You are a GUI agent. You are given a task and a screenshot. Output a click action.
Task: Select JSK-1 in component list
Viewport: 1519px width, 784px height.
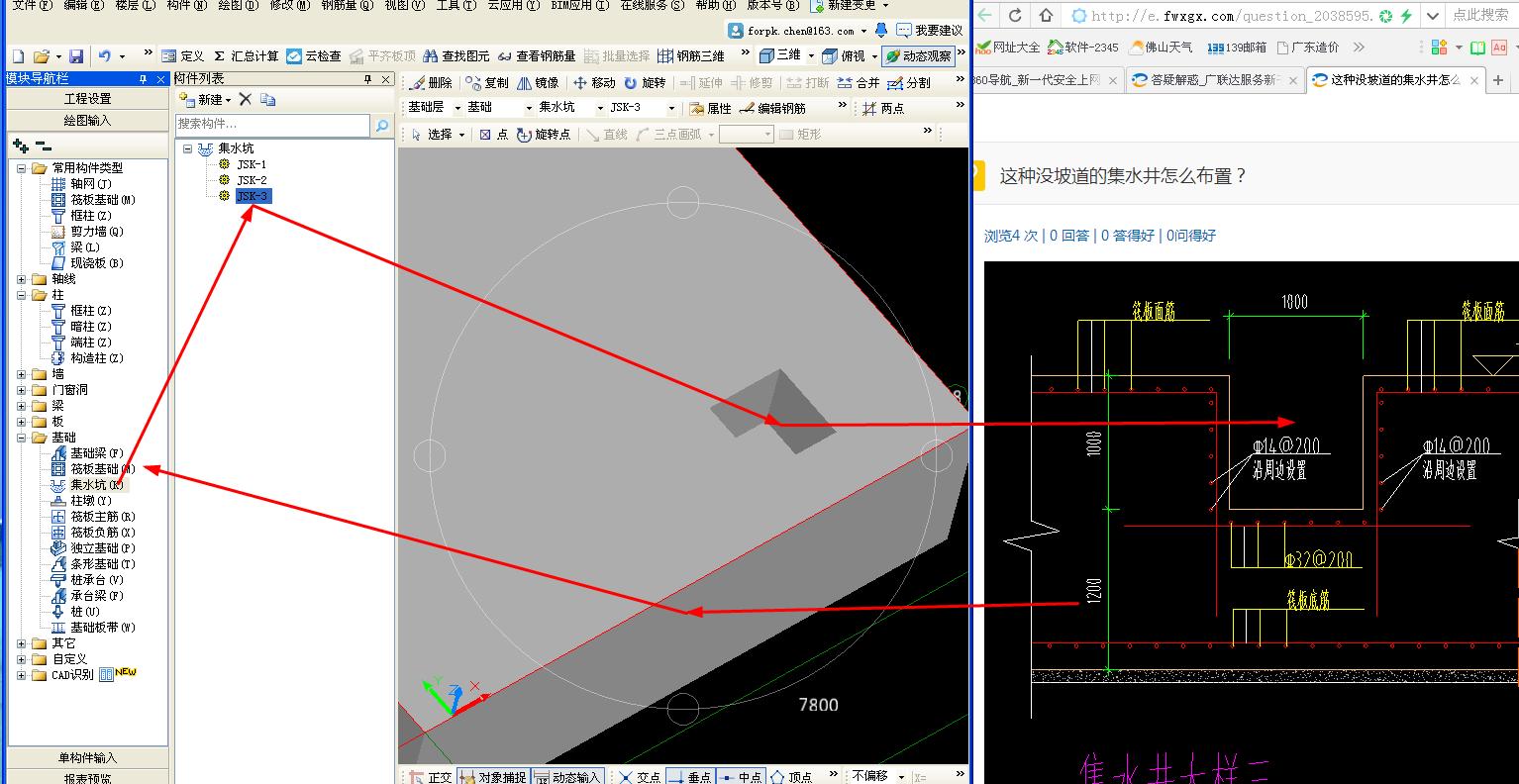pyautogui.click(x=252, y=164)
